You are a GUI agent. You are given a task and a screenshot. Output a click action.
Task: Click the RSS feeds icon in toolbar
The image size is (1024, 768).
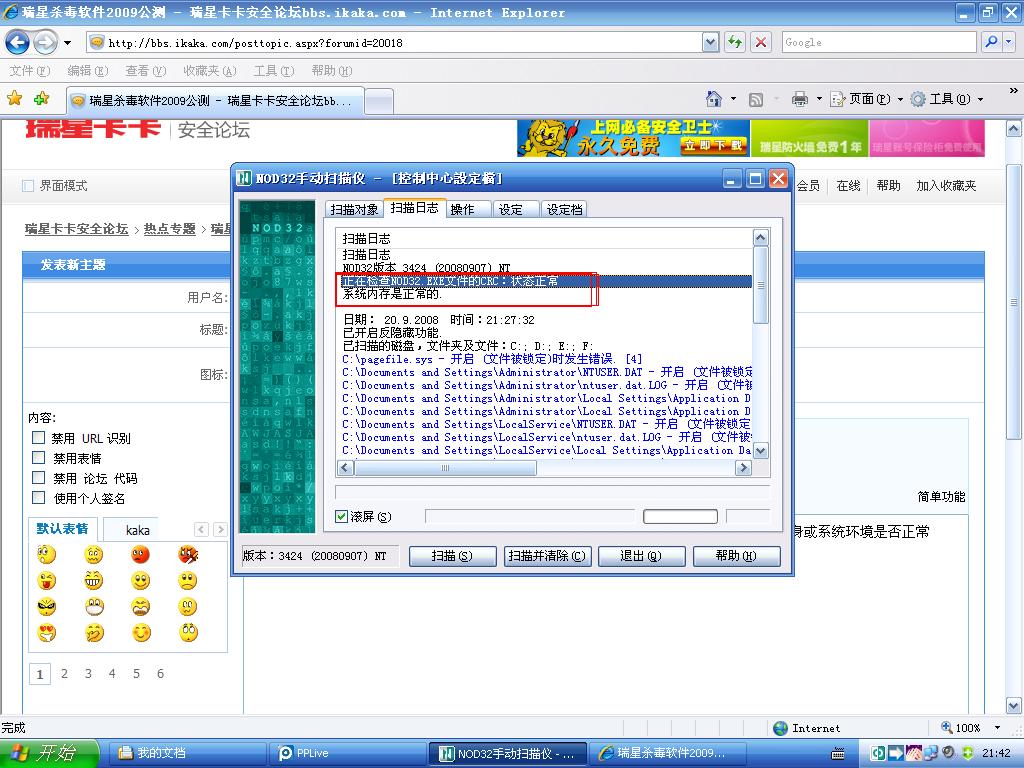tap(756, 99)
